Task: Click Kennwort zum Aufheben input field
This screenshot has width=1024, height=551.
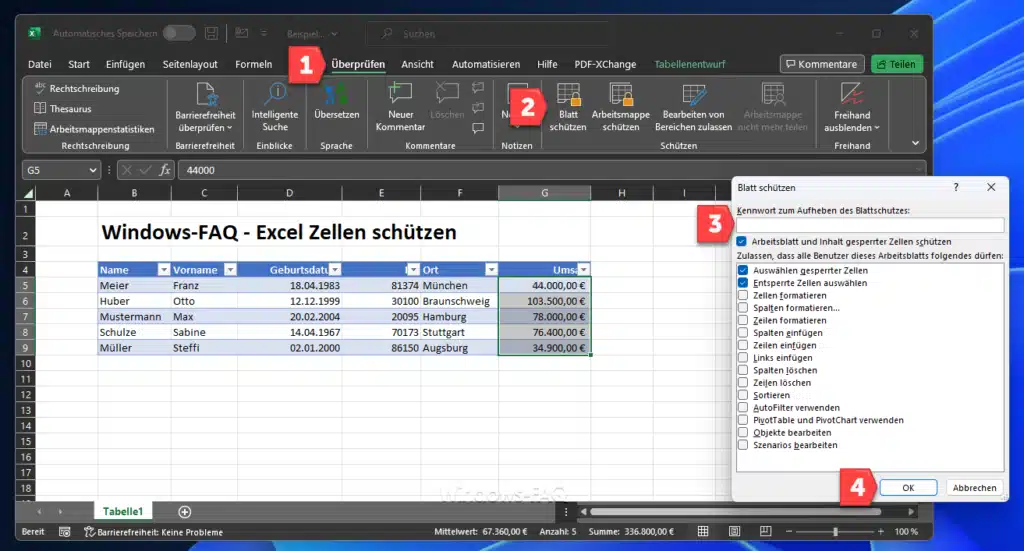Action: click(870, 225)
